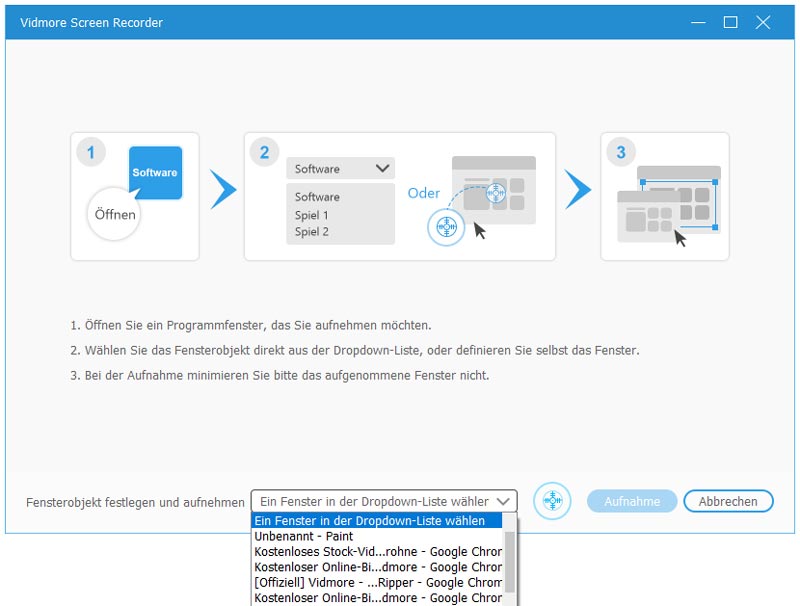Click the number 2 badge in the step illustration
This screenshot has height=606, width=800.
(264, 153)
